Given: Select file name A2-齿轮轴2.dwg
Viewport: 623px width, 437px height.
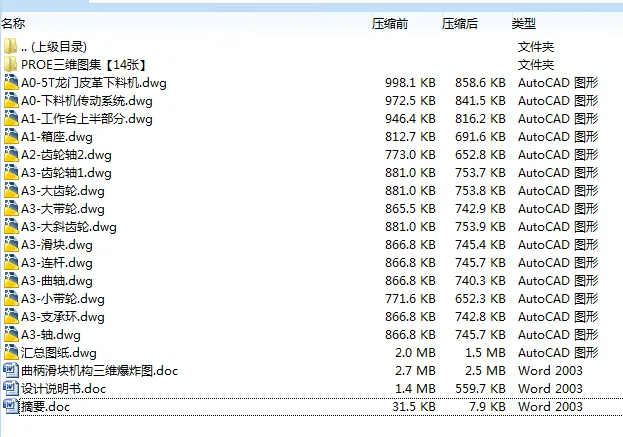Looking at the screenshot, I should point(66,155).
